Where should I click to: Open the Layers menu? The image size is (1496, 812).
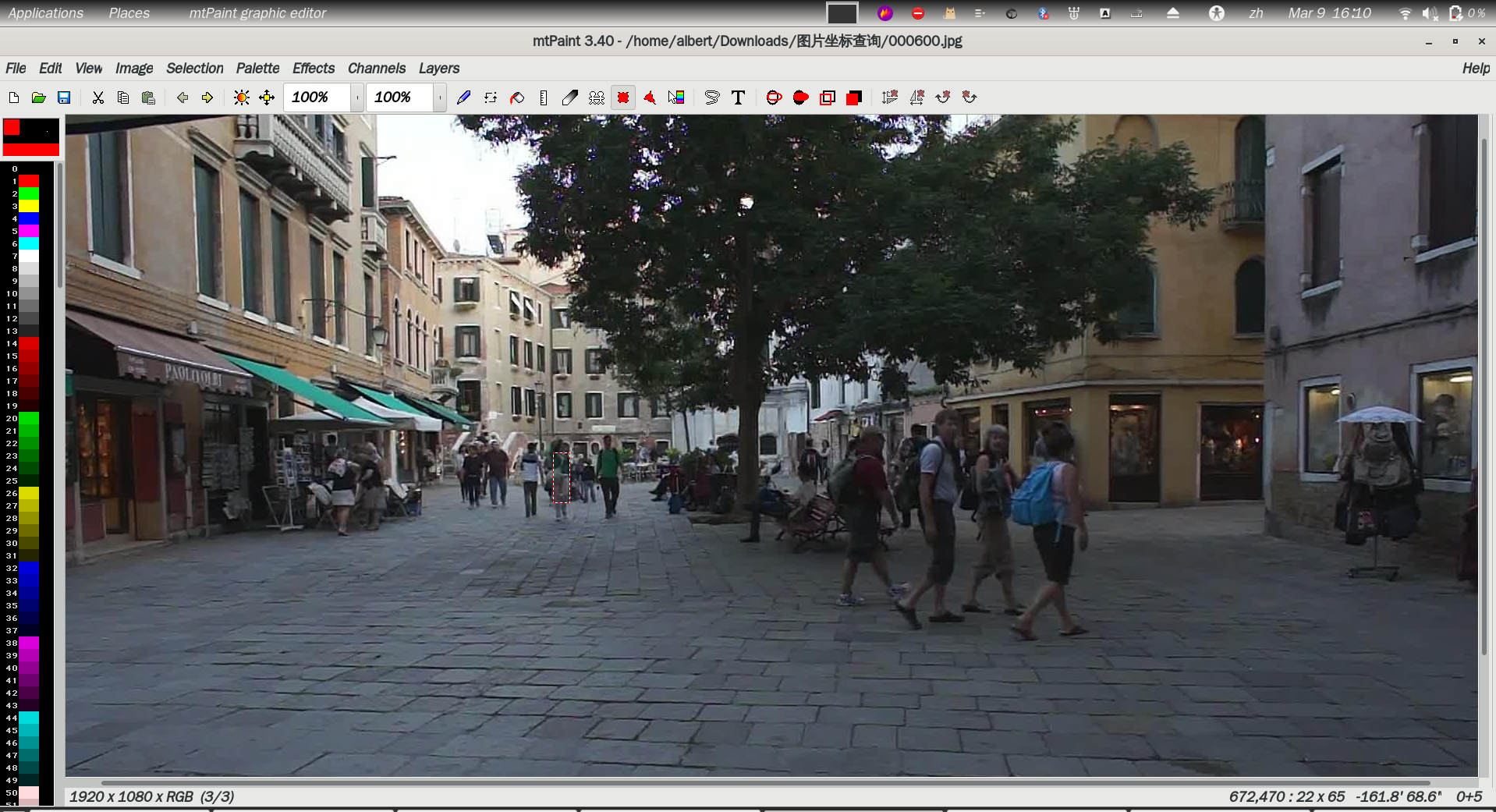pos(438,69)
